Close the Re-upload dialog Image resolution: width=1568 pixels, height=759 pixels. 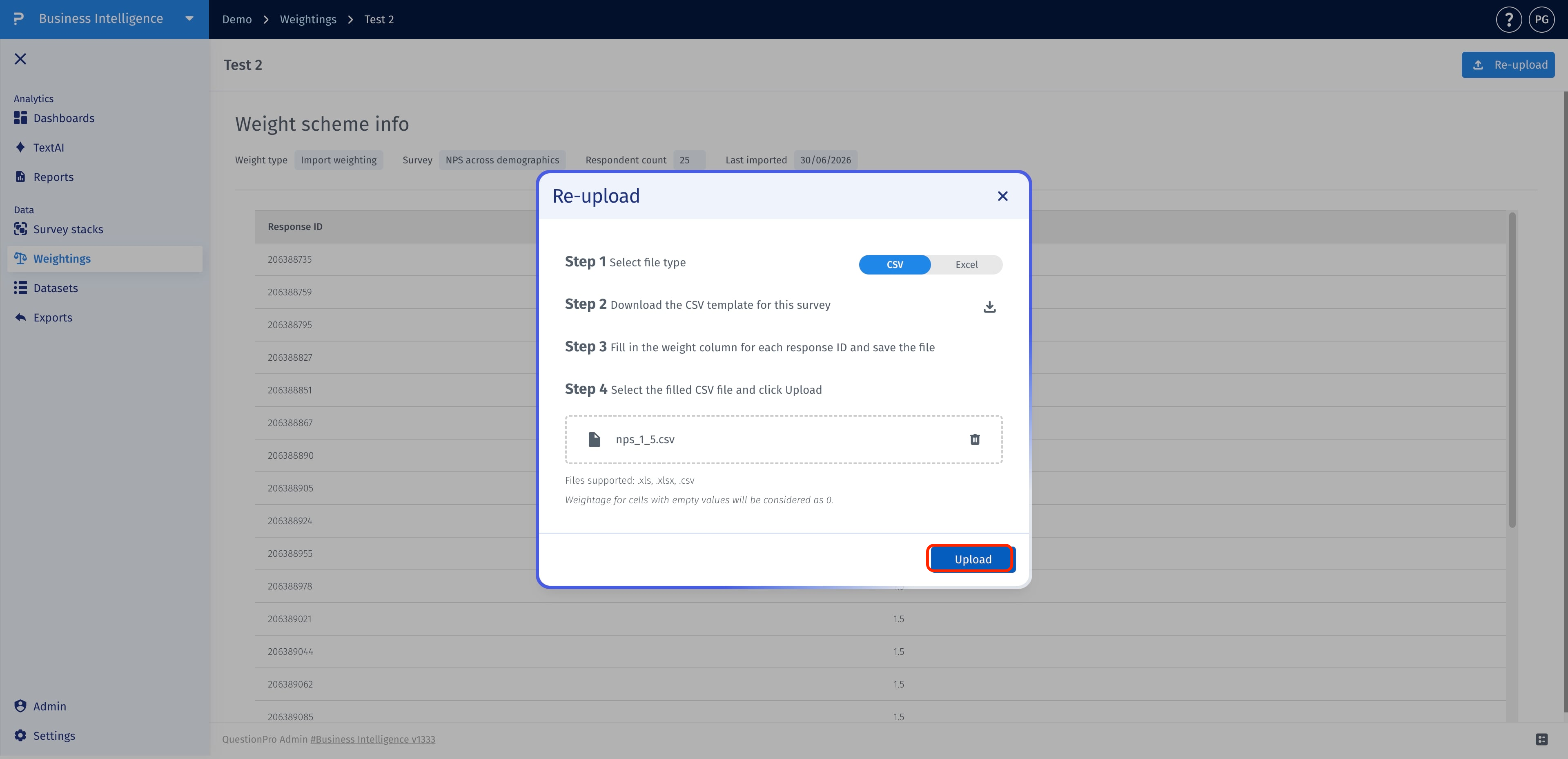(1002, 196)
